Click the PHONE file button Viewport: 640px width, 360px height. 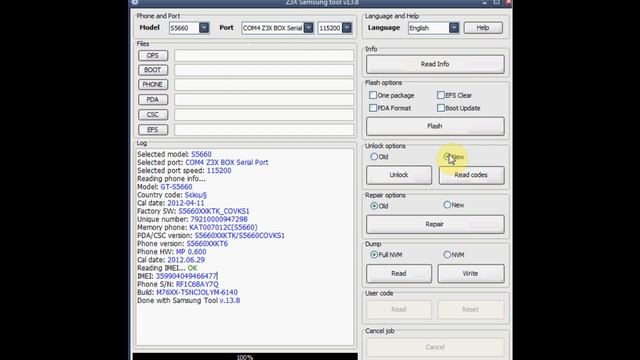click(153, 84)
